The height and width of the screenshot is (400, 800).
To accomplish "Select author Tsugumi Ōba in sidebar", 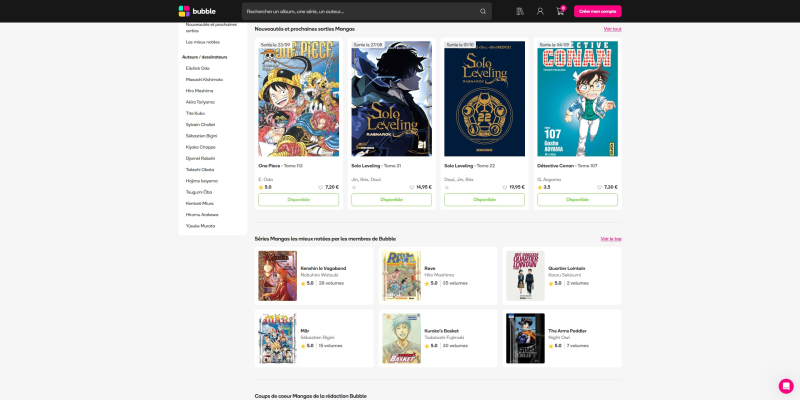I will tap(198, 192).
